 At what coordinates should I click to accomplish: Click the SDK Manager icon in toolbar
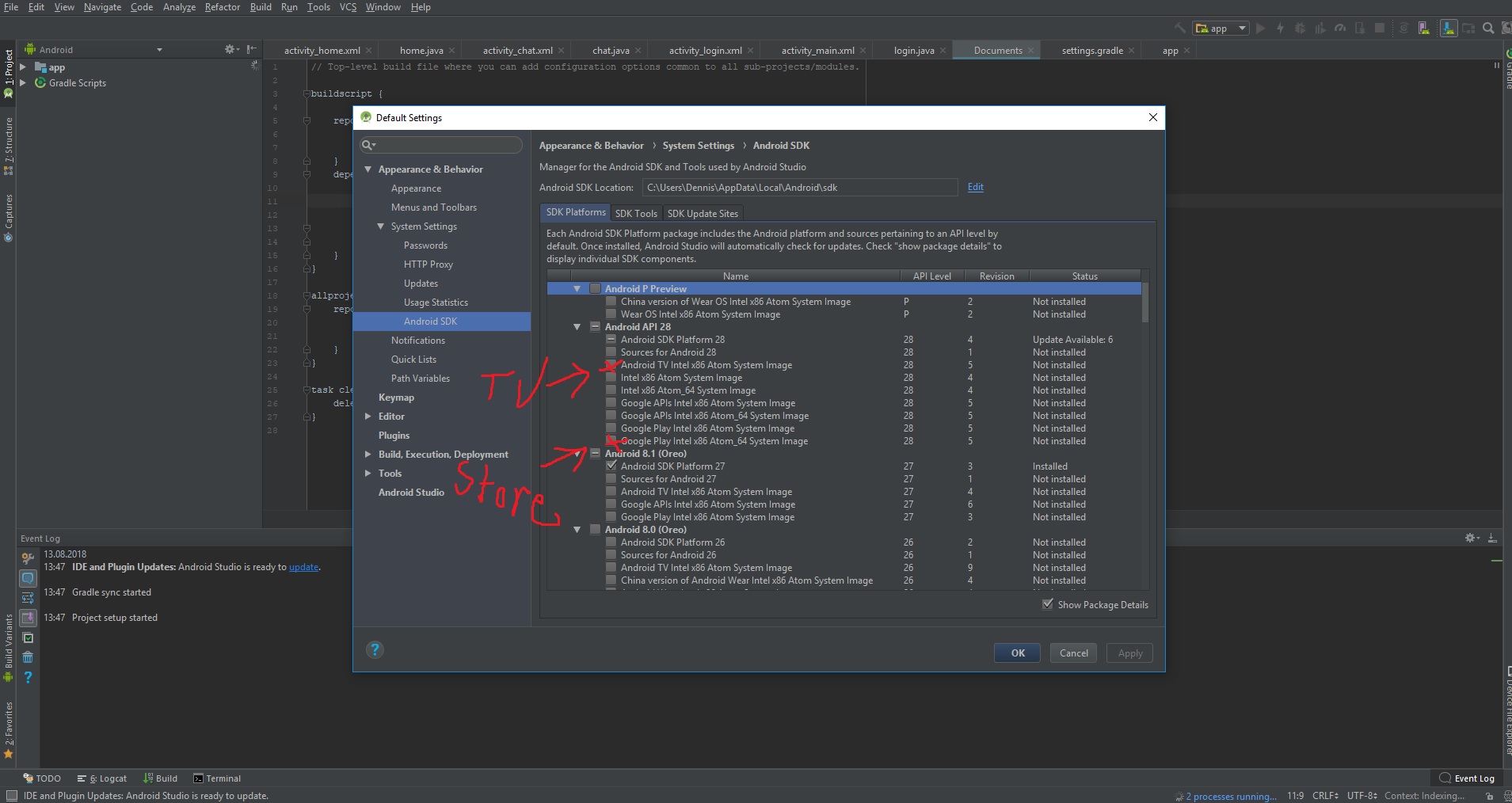pos(1449,29)
